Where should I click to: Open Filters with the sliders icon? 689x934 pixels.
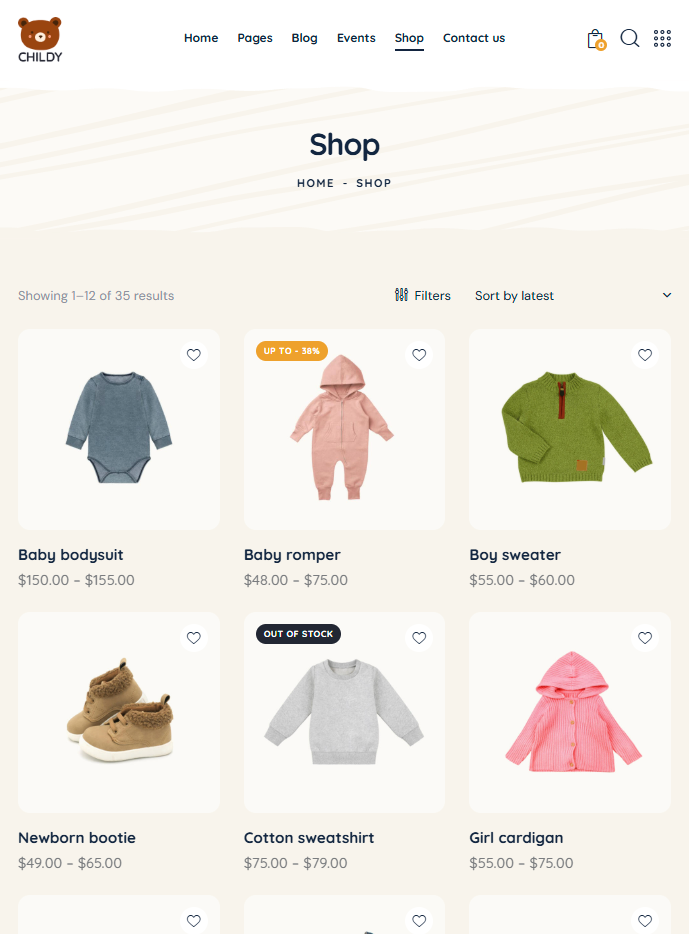click(x=423, y=295)
